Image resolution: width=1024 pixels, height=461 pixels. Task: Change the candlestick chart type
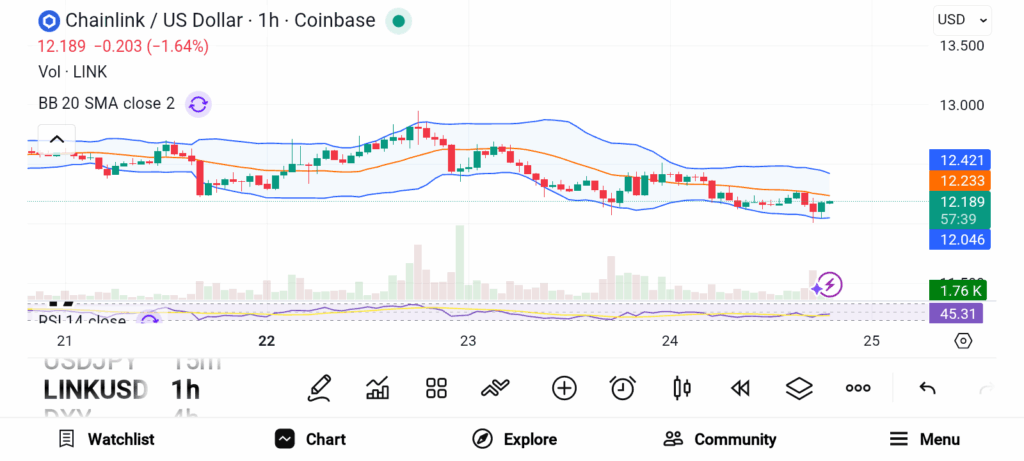(682, 388)
